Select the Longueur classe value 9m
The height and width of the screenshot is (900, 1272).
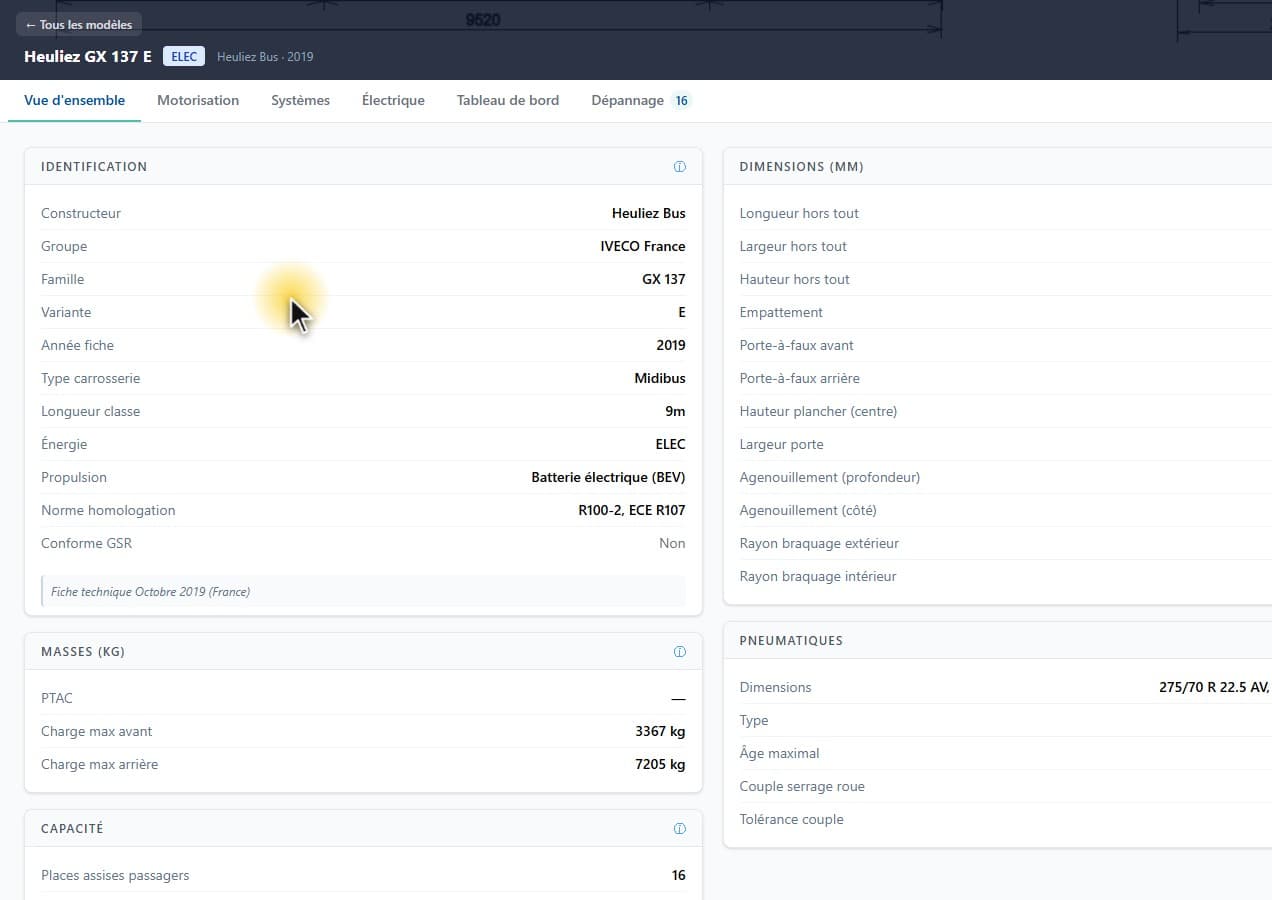pos(676,411)
